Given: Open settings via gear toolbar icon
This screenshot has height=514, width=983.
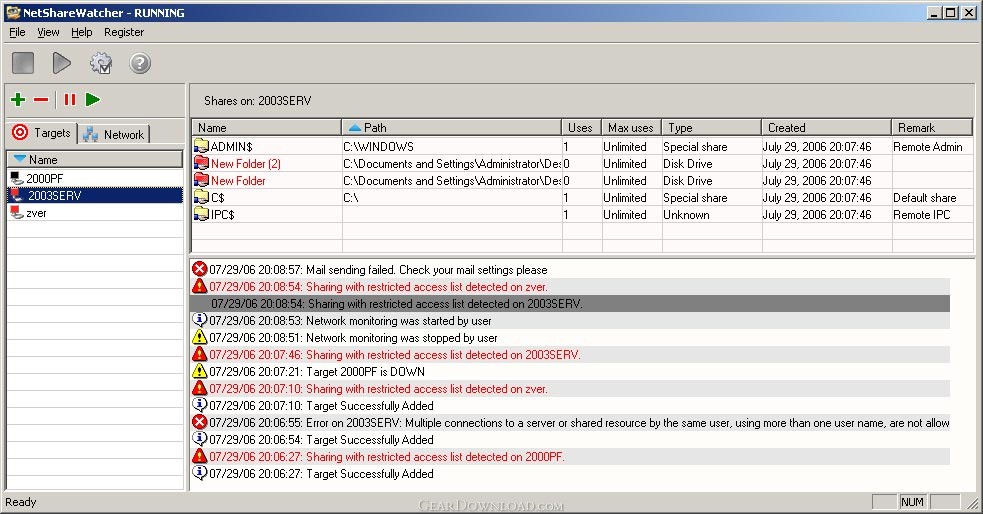Looking at the screenshot, I should coord(101,63).
